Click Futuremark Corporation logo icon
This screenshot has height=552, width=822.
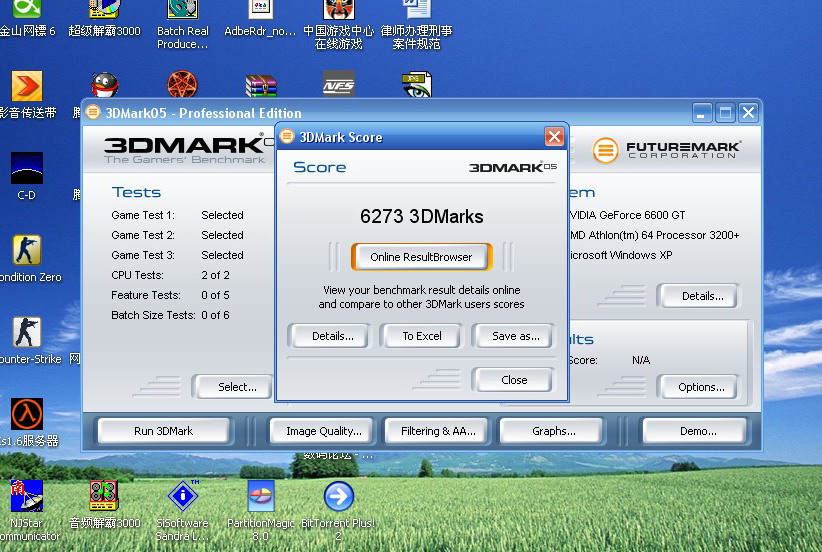(605, 150)
